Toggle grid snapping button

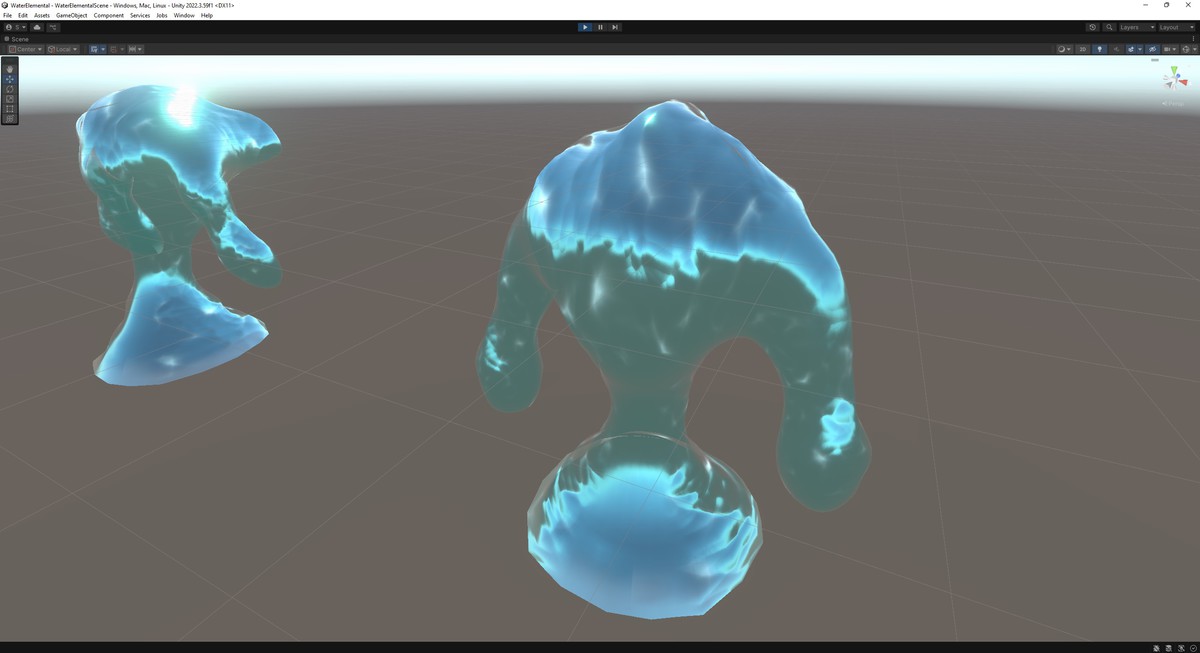point(114,49)
